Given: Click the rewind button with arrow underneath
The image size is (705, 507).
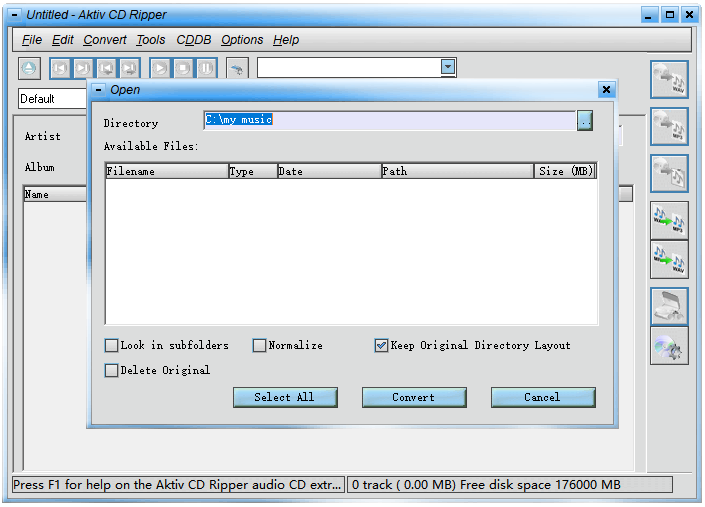Looking at the screenshot, I should 106,68.
